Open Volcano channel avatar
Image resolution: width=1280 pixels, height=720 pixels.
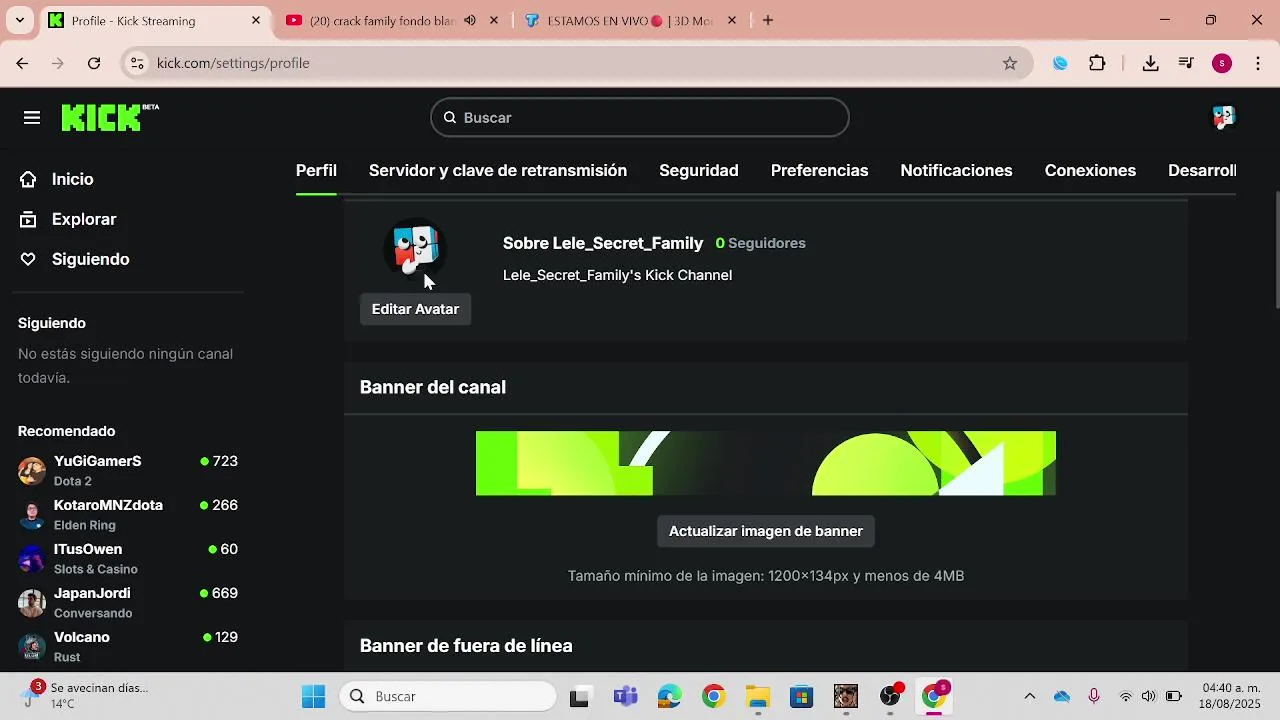coord(32,646)
